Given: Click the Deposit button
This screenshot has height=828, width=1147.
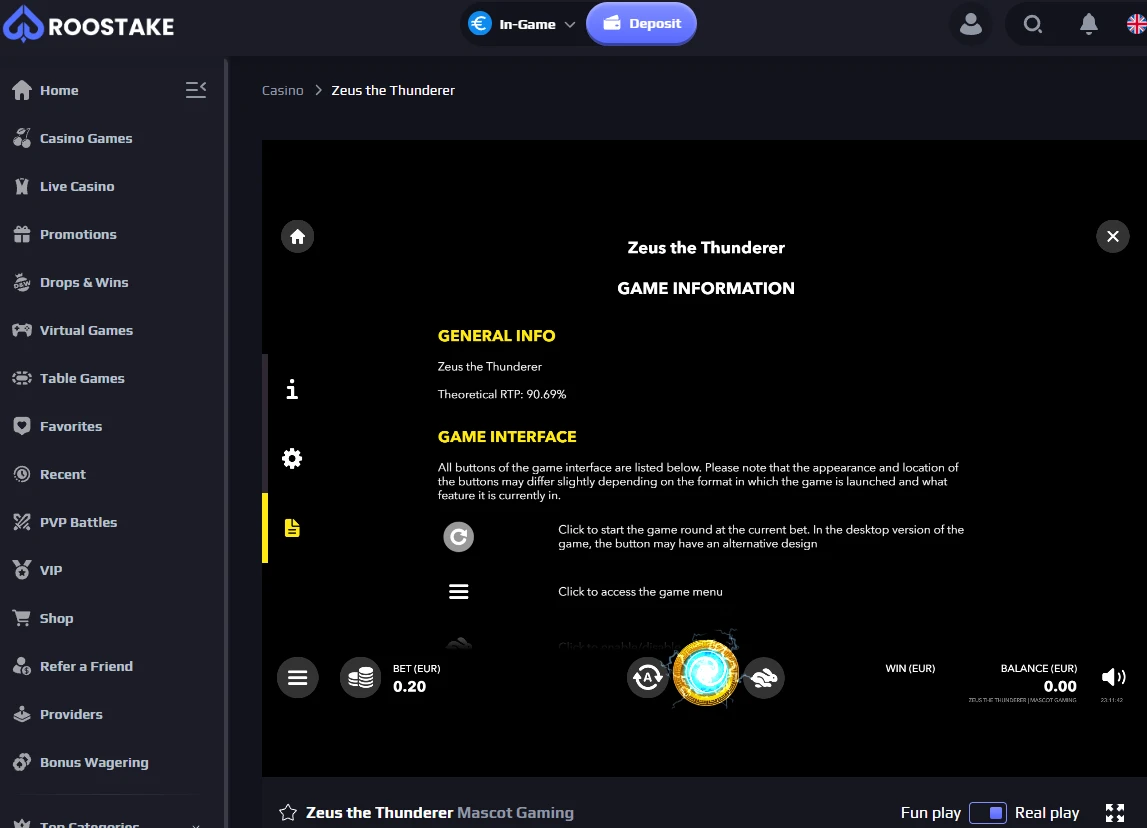Looking at the screenshot, I should click(x=642, y=23).
